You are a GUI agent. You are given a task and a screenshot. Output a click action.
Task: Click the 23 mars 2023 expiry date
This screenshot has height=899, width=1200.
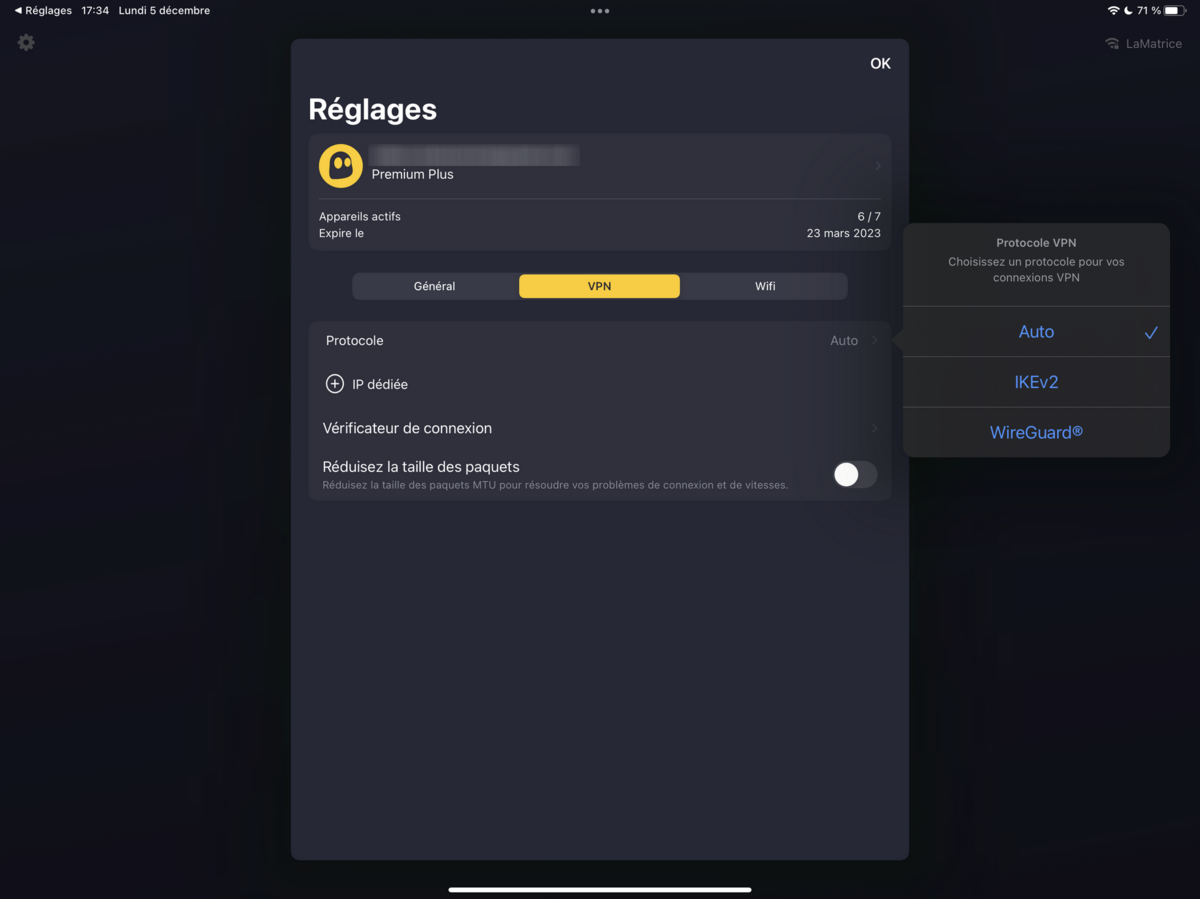[844, 234]
